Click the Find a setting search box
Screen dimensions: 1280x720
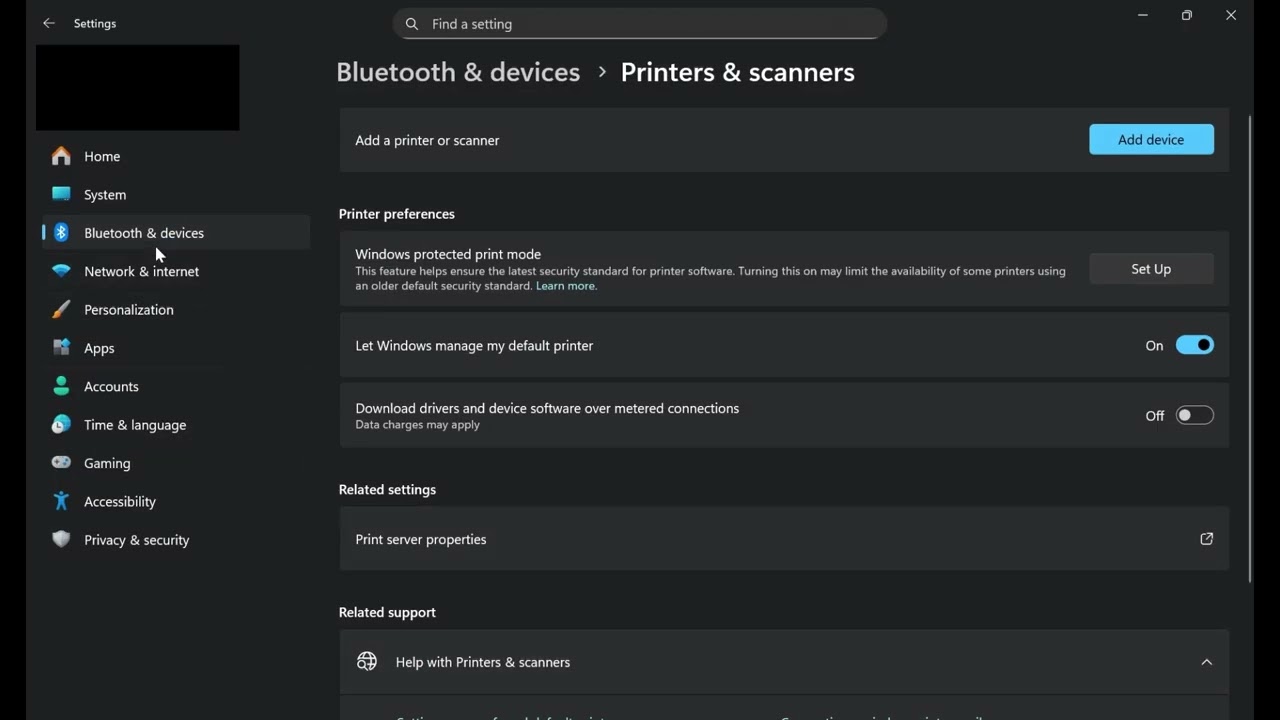click(640, 24)
